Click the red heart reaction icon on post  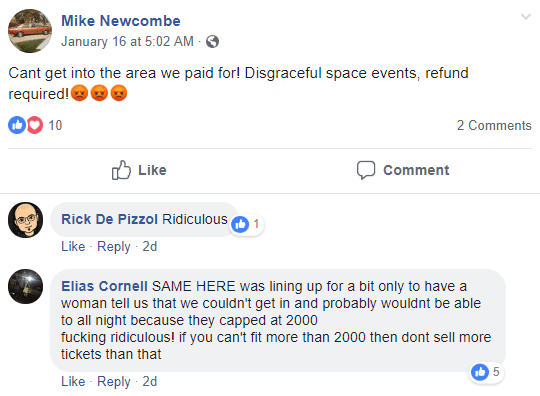click(35, 125)
